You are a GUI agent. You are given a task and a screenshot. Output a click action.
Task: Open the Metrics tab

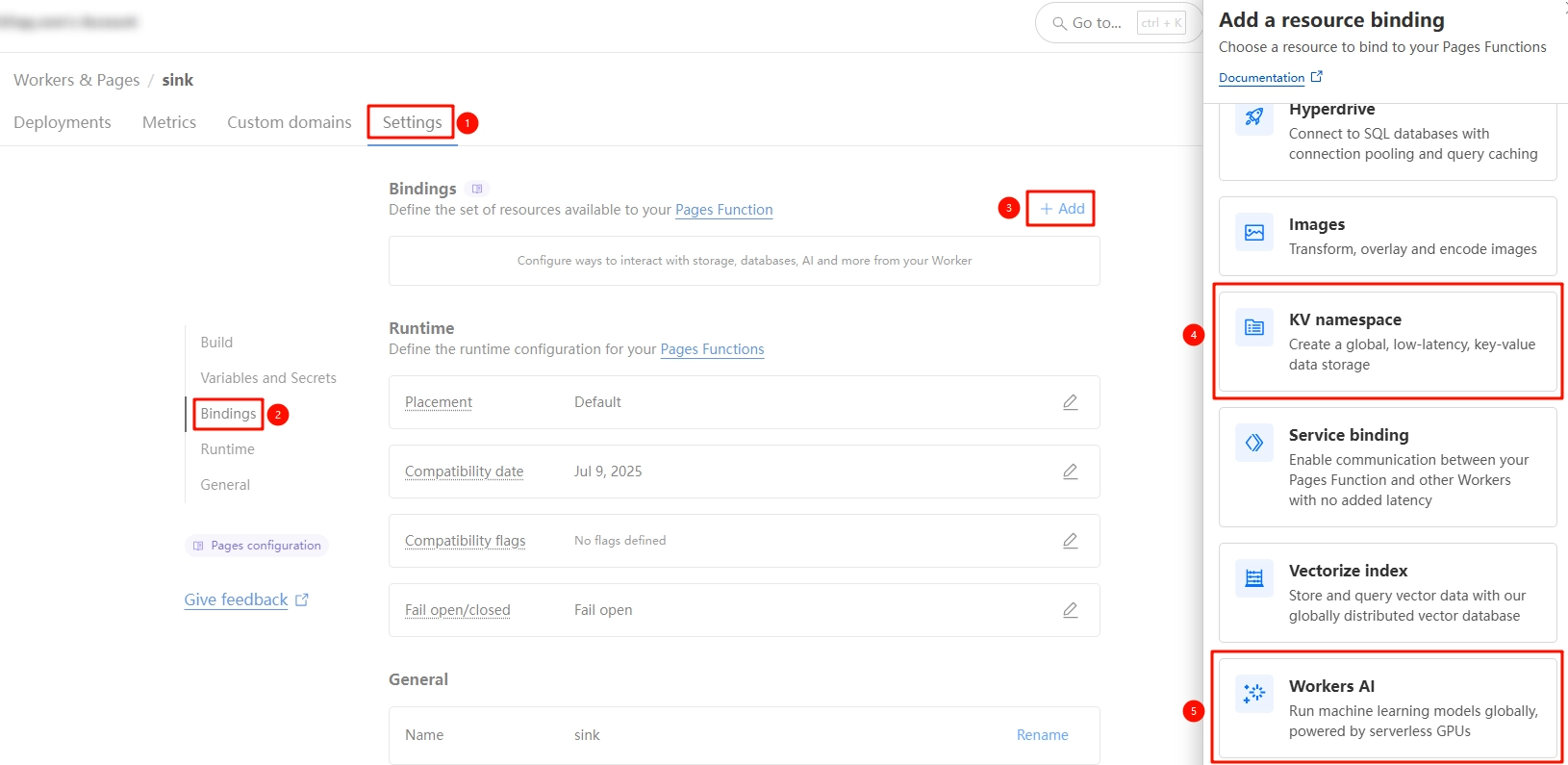click(x=169, y=122)
